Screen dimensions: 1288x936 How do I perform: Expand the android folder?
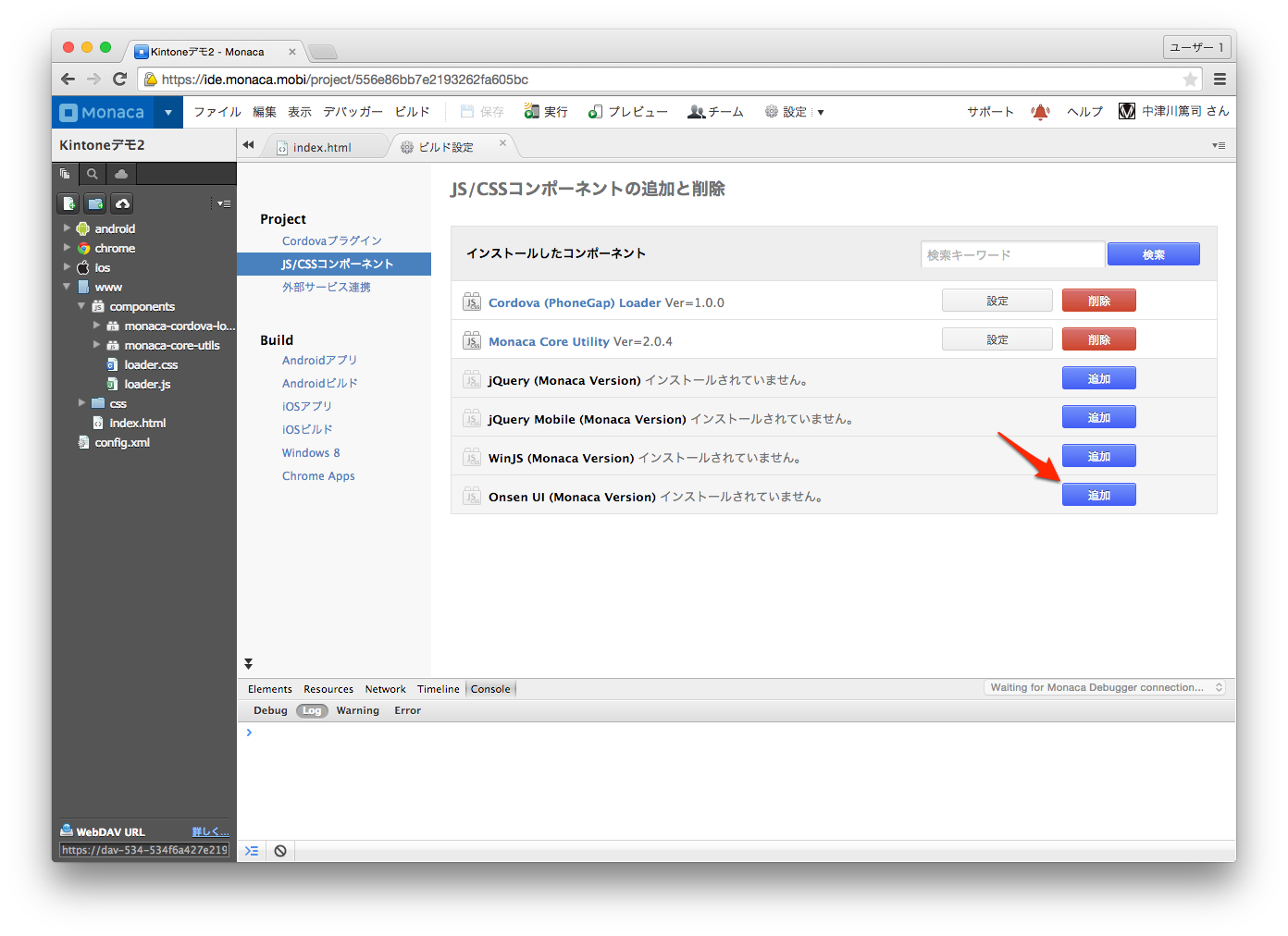pos(67,228)
